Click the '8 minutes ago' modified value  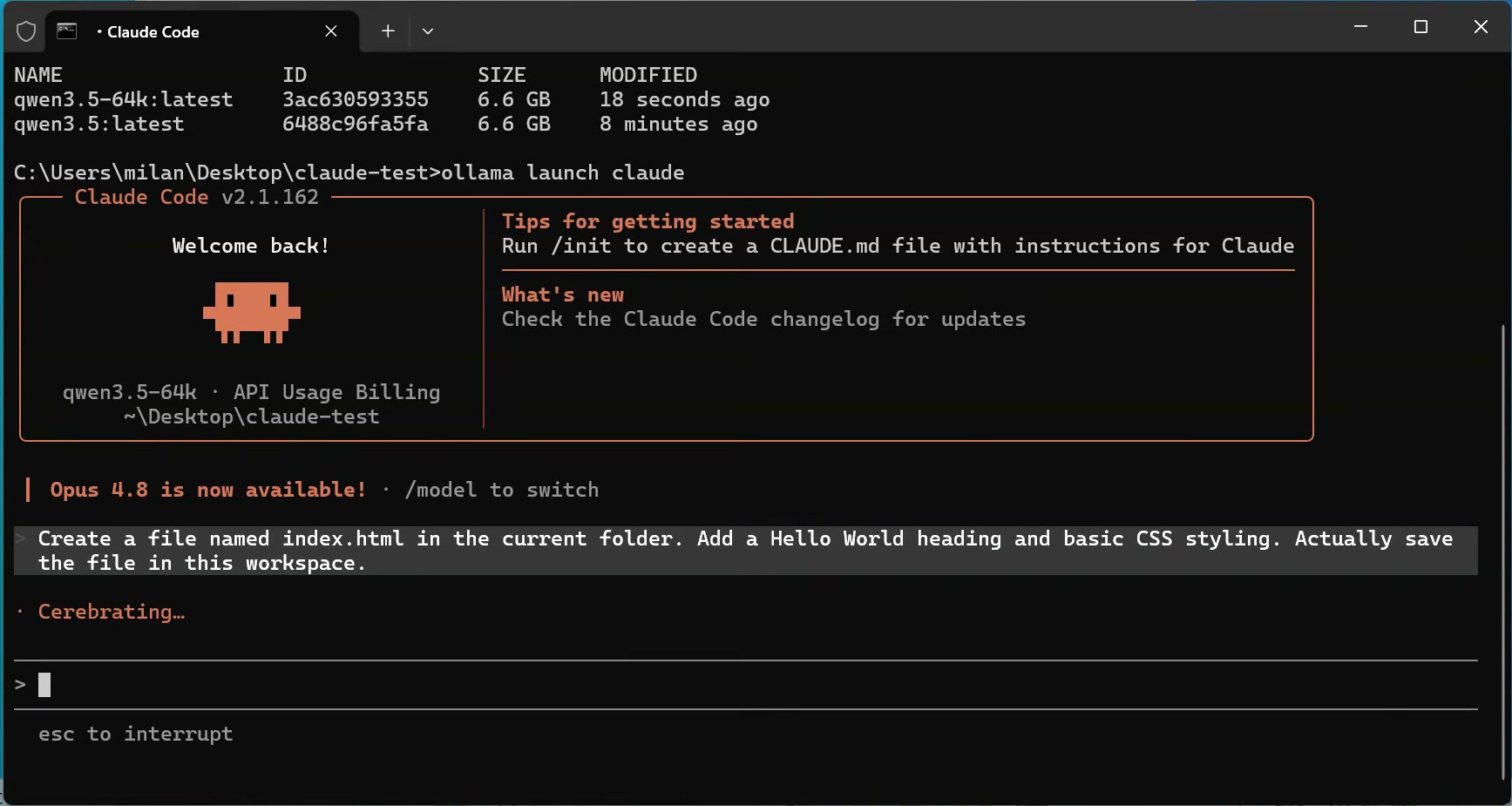coord(679,124)
